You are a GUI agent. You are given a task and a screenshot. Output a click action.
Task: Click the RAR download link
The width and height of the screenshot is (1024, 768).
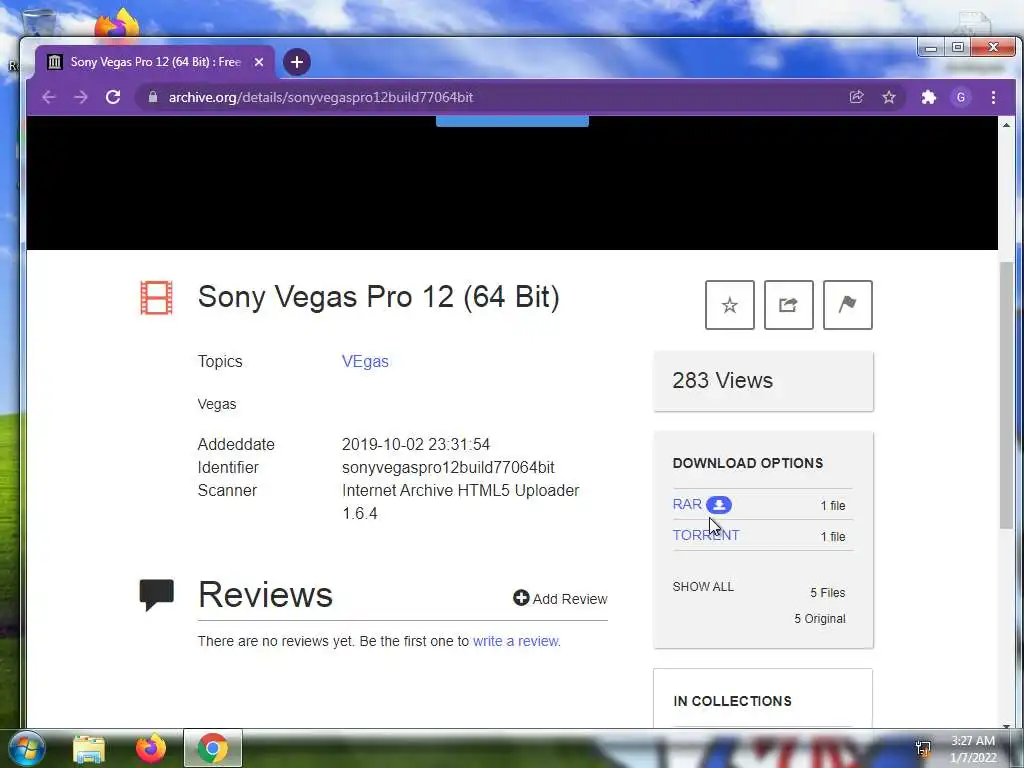click(x=687, y=504)
